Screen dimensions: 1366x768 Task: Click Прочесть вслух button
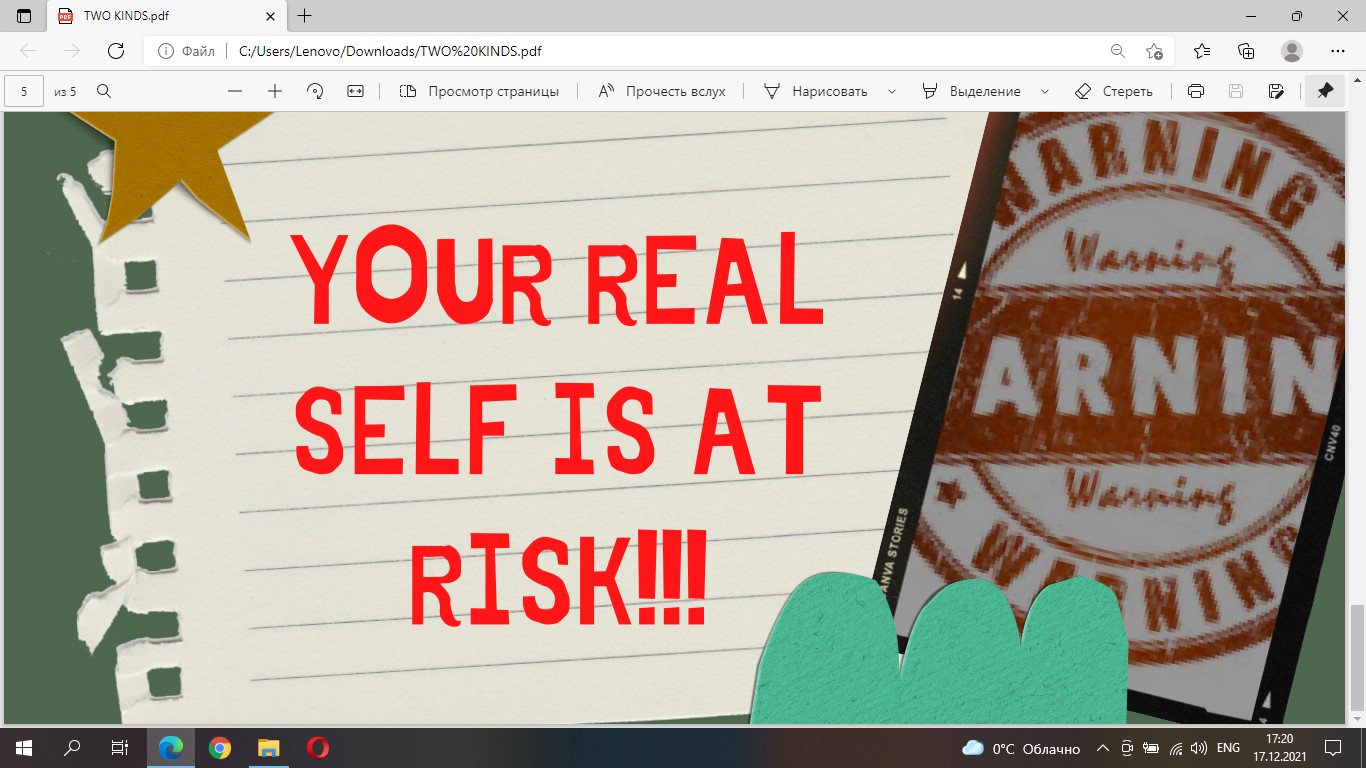(662, 91)
